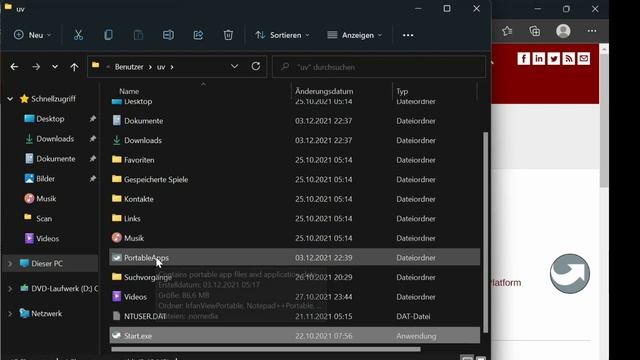Collapse the Schnellzugriff tree node
Viewport: 640px width, 360px height.
[x=10, y=99]
